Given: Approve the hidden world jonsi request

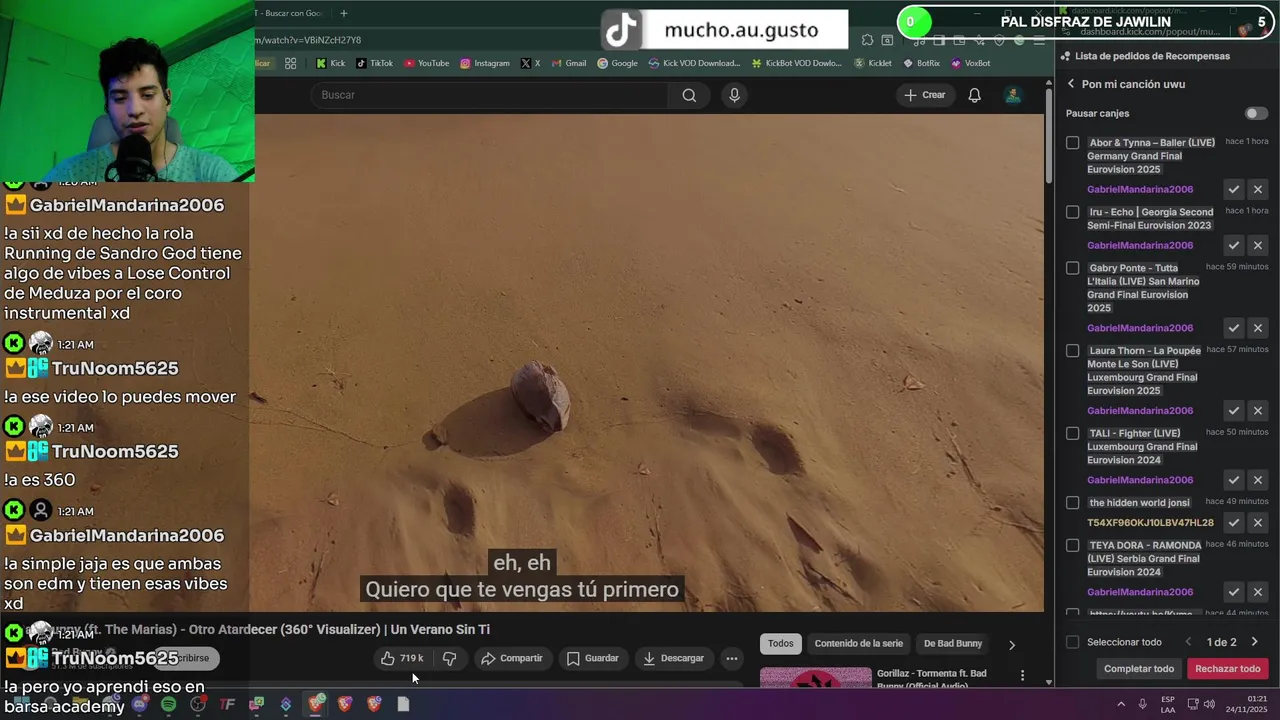Looking at the screenshot, I should (1234, 522).
